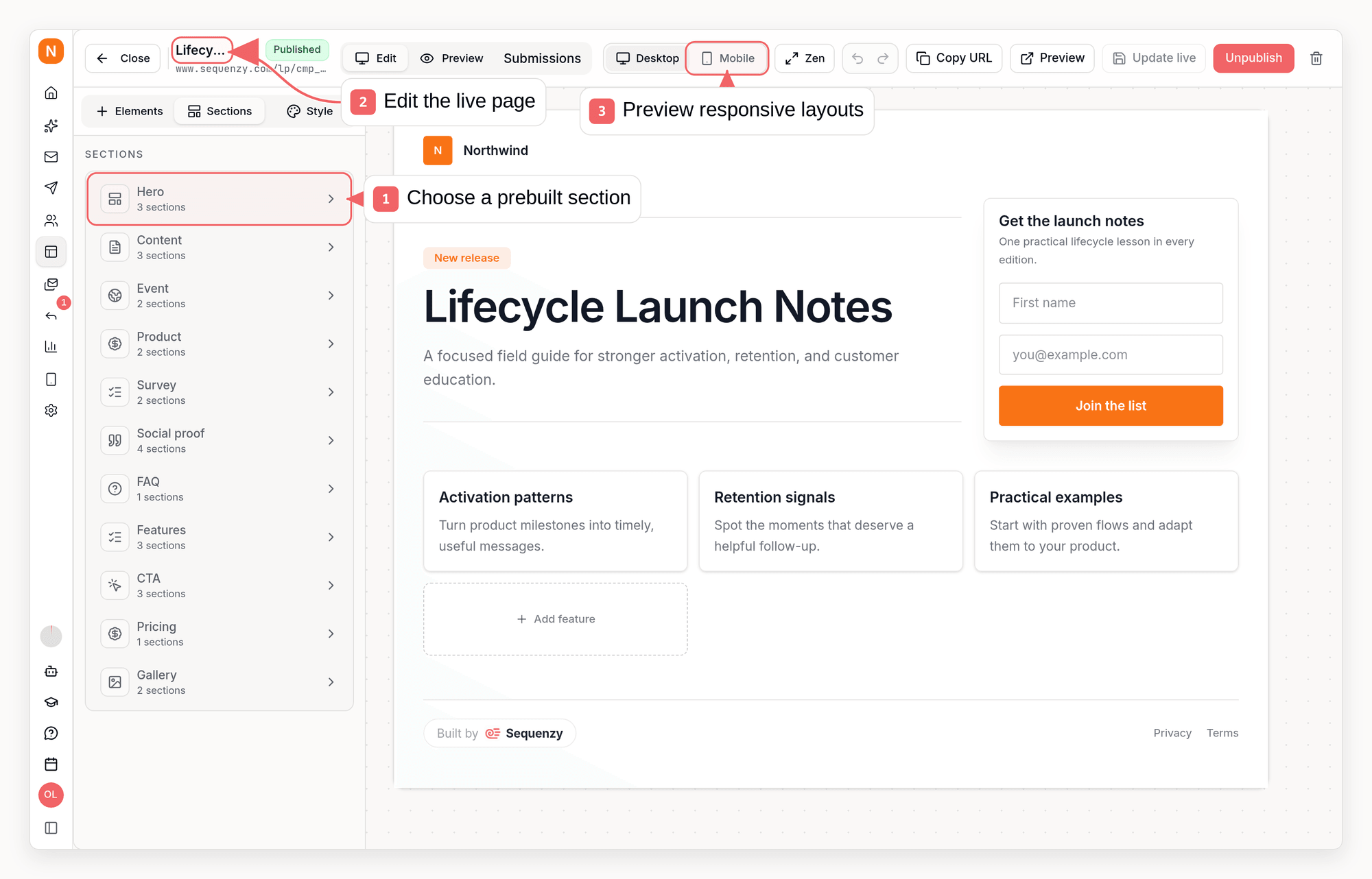Expand the Content sections group

point(220,247)
